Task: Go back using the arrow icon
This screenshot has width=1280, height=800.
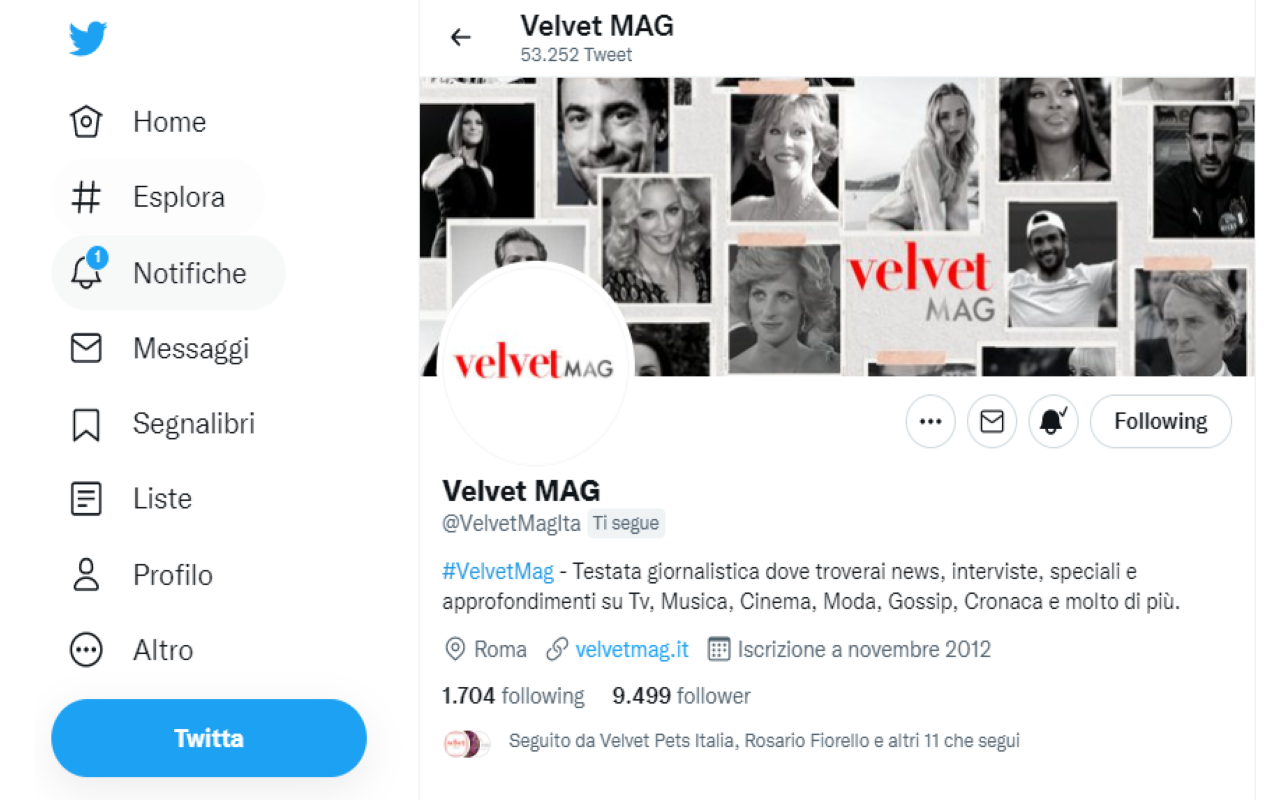Action: pos(460,38)
